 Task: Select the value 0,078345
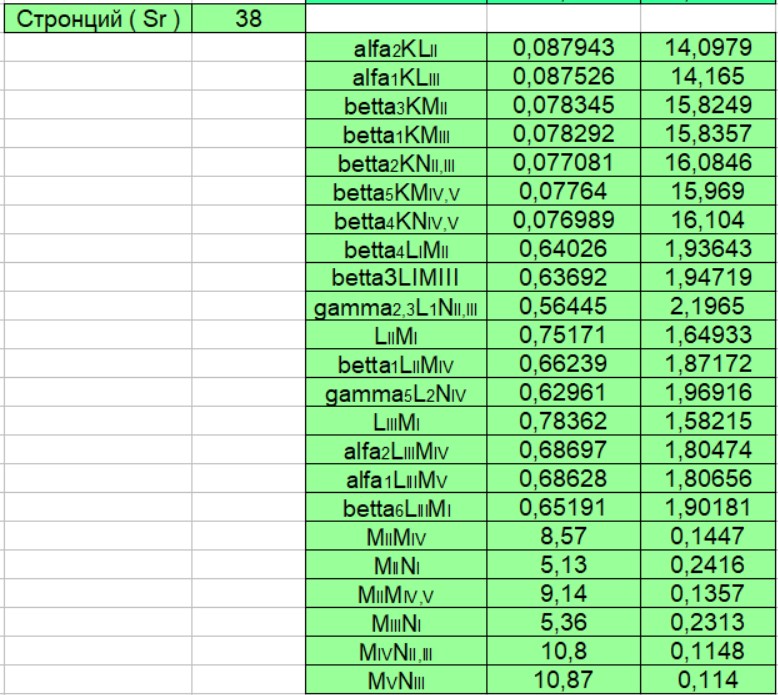coord(563,105)
